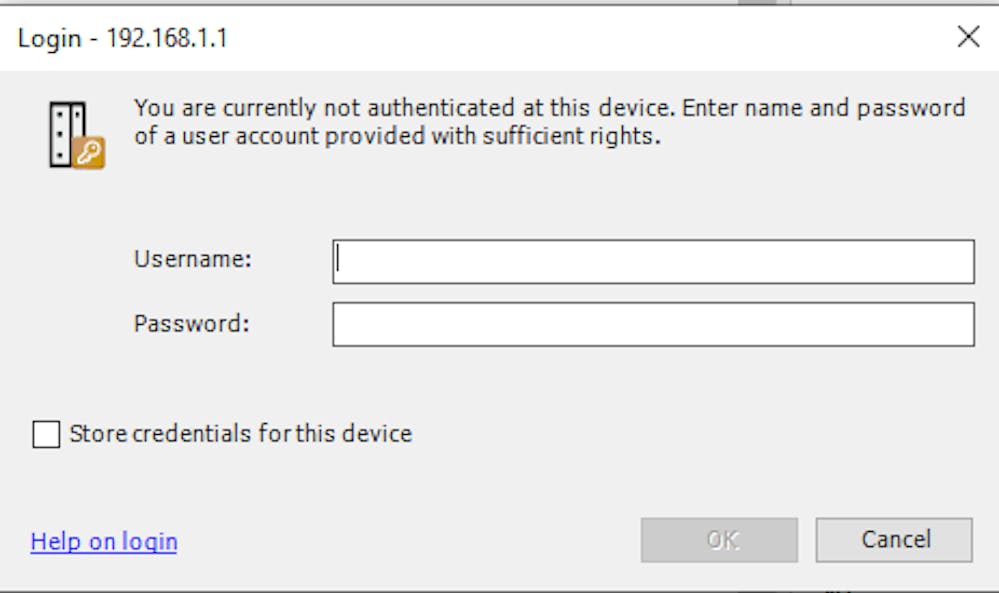Click the 'Login - 192.168.1.1' title text
Viewport: 999px width, 593px height.
pyautogui.click(x=122, y=38)
